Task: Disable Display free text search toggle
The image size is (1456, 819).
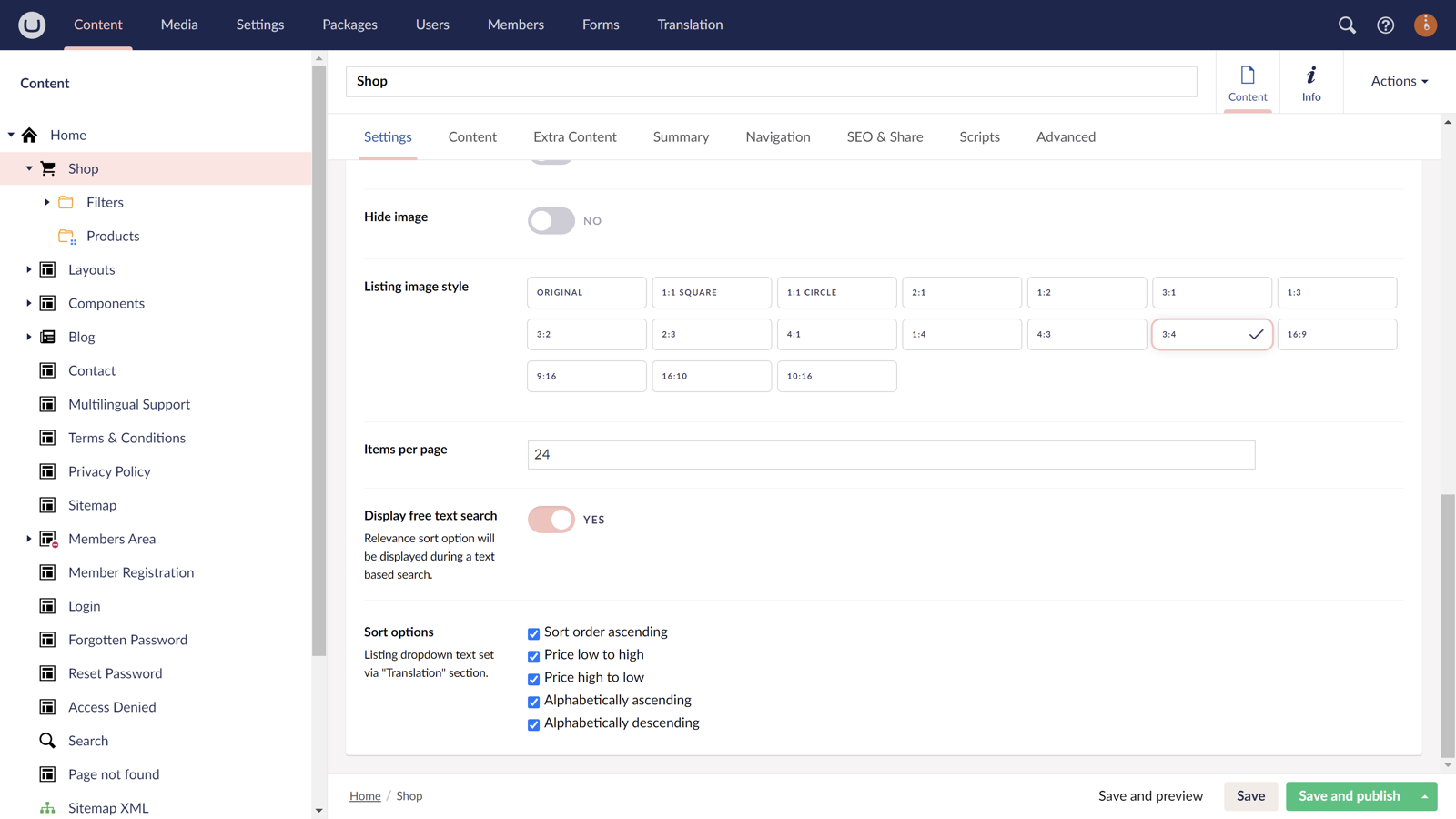Action: click(551, 520)
